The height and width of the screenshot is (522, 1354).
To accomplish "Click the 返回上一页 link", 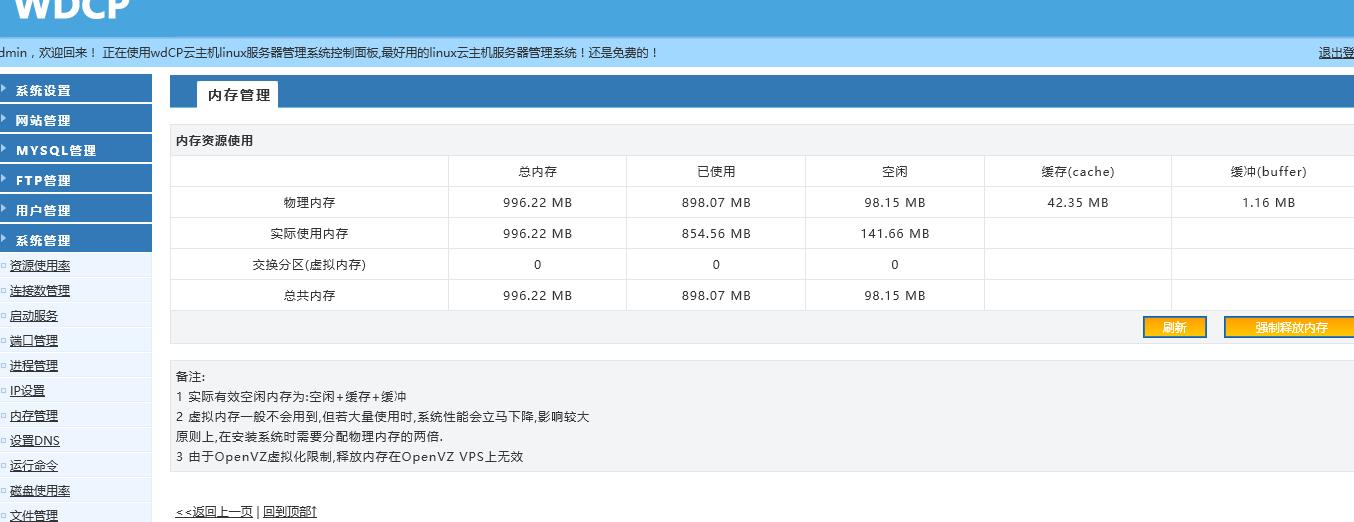I will point(214,512).
